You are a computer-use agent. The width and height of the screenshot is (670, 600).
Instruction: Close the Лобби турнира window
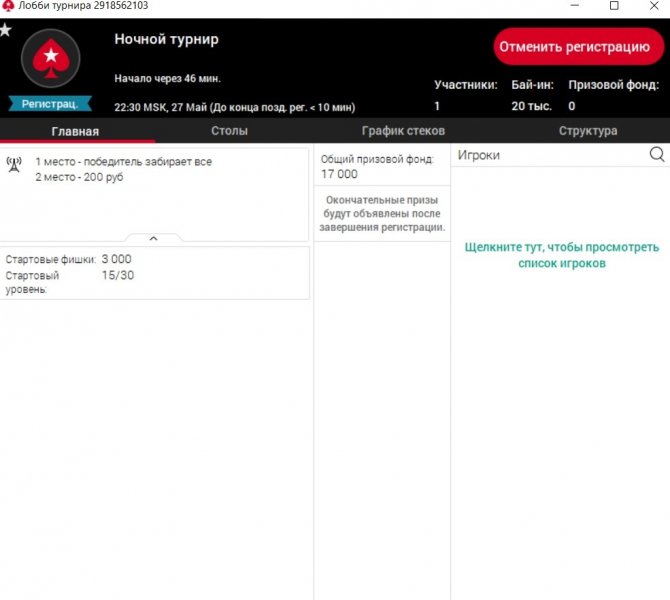[653, 7]
